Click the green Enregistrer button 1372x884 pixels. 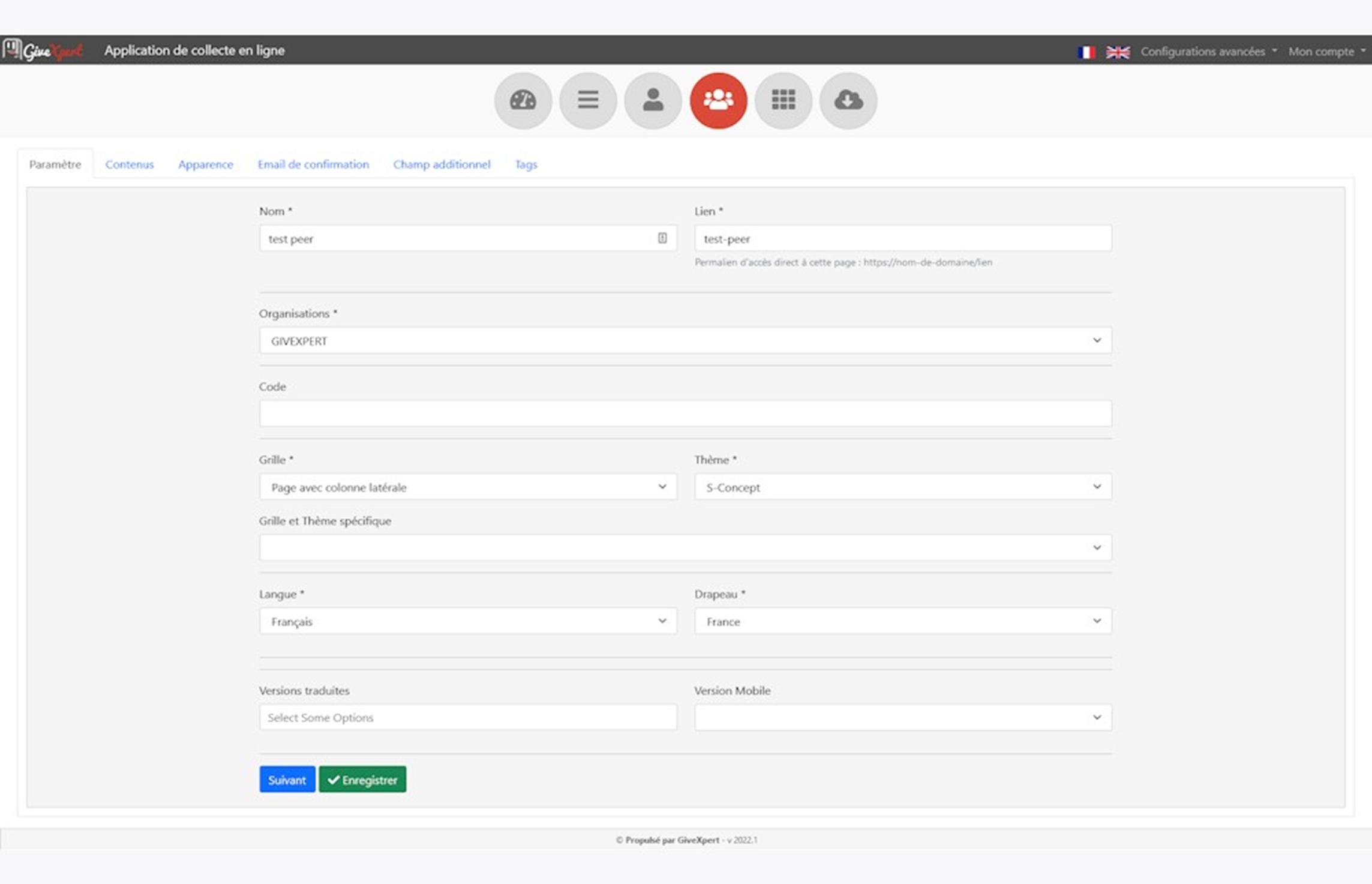pyautogui.click(x=362, y=780)
